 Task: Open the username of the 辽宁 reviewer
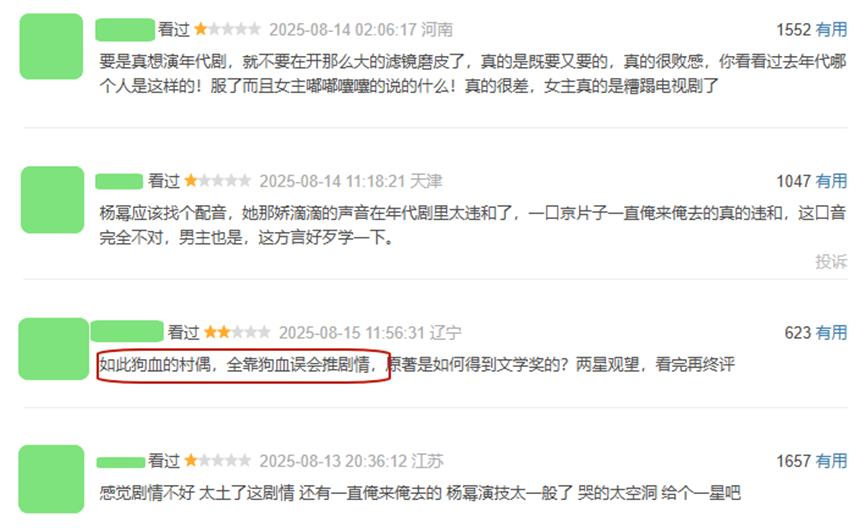tap(127, 331)
